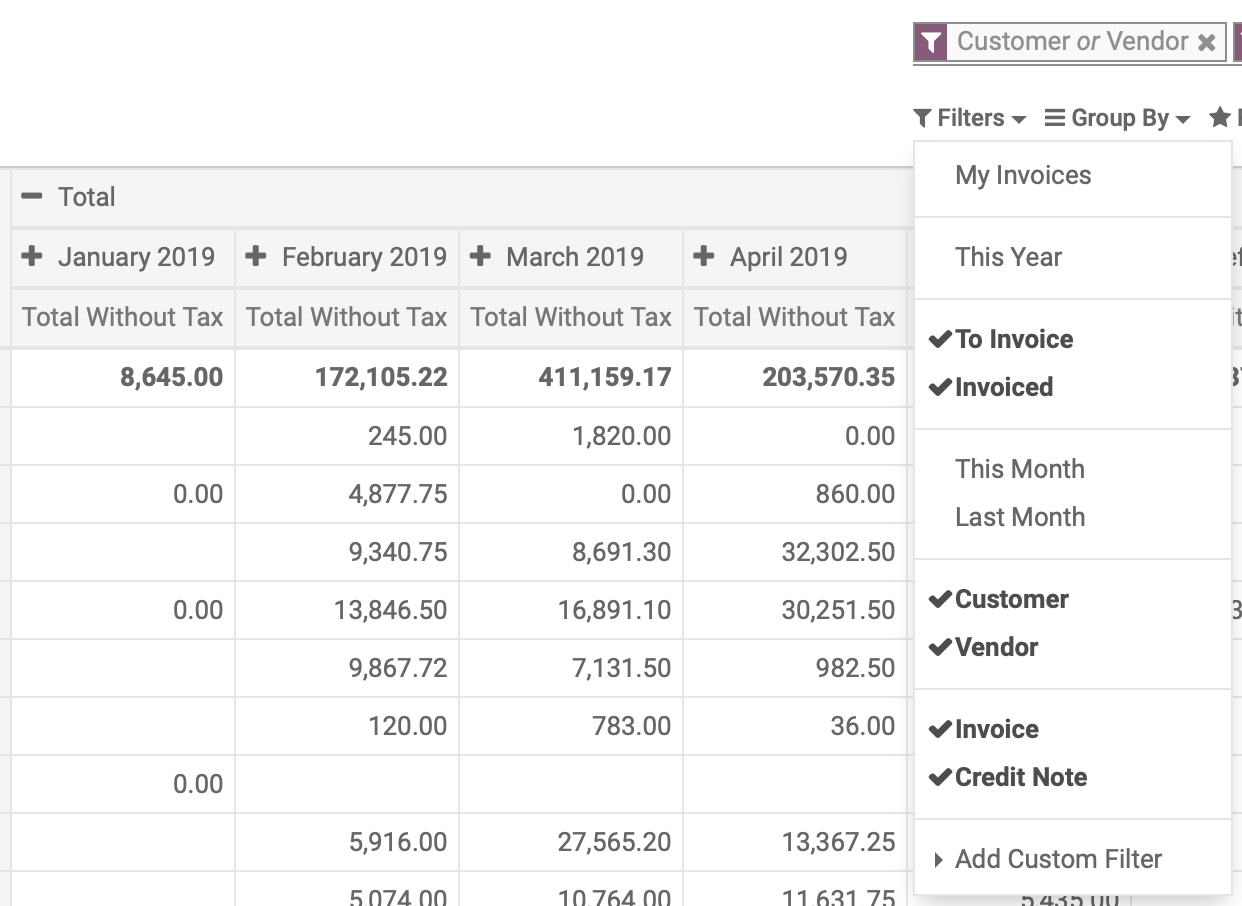
Task: Uncheck the Invoiced filter
Action: [x=1072, y=387]
